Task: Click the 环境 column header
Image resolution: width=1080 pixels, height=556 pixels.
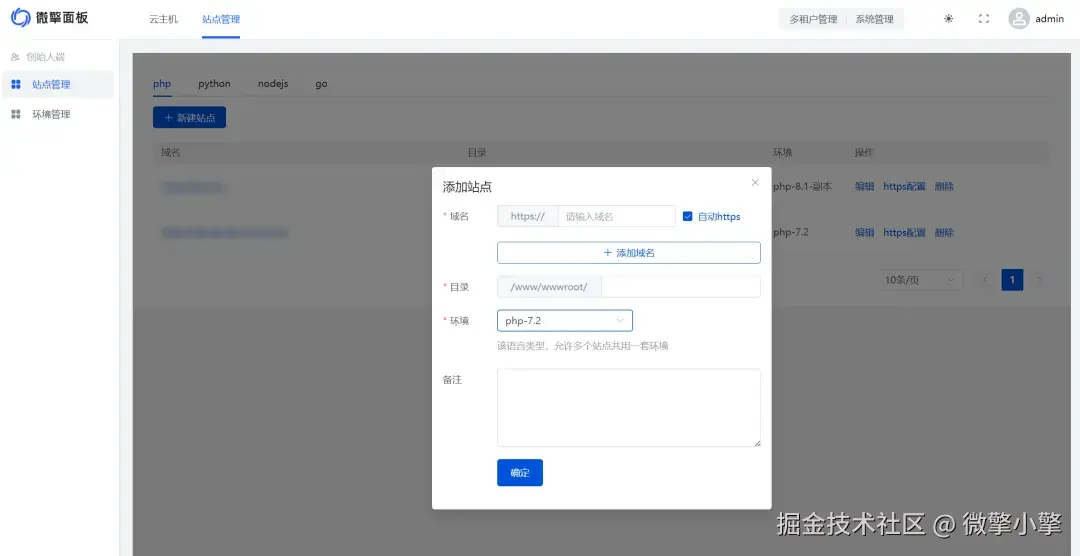Action: pos(783,152)
